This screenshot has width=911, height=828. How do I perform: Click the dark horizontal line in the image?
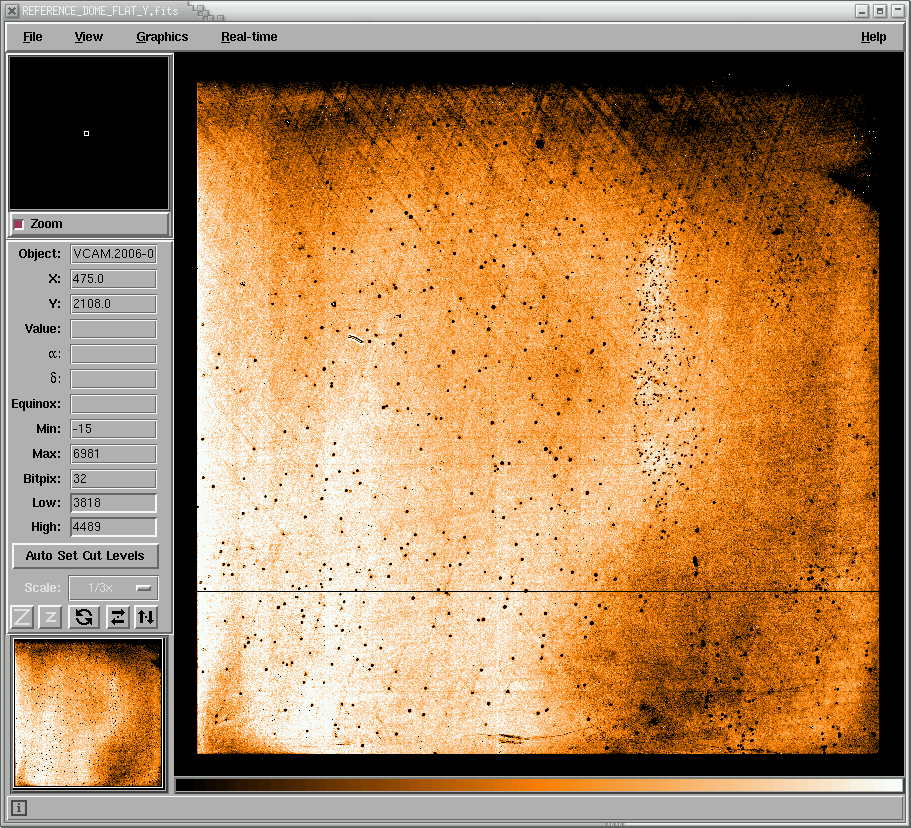pos(537,592)
